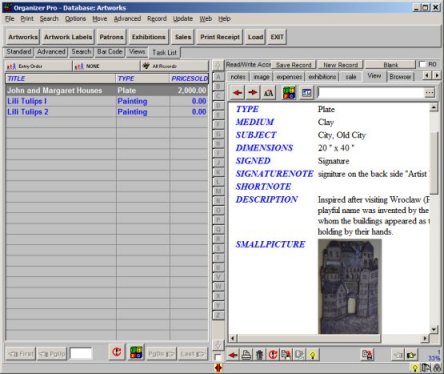Screen dimensions: 444x374
Task: Click the printer icon in bottom toolbar
Action: pos(246,355)
